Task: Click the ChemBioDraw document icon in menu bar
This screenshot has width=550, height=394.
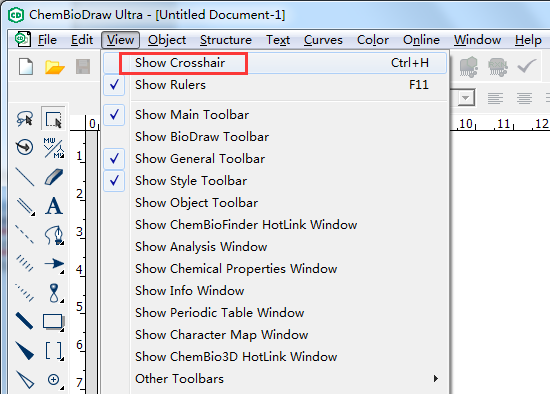Action: (23, 39)
